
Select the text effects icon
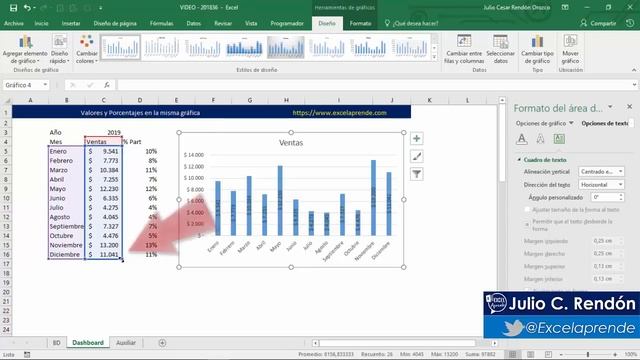point(540,139)
